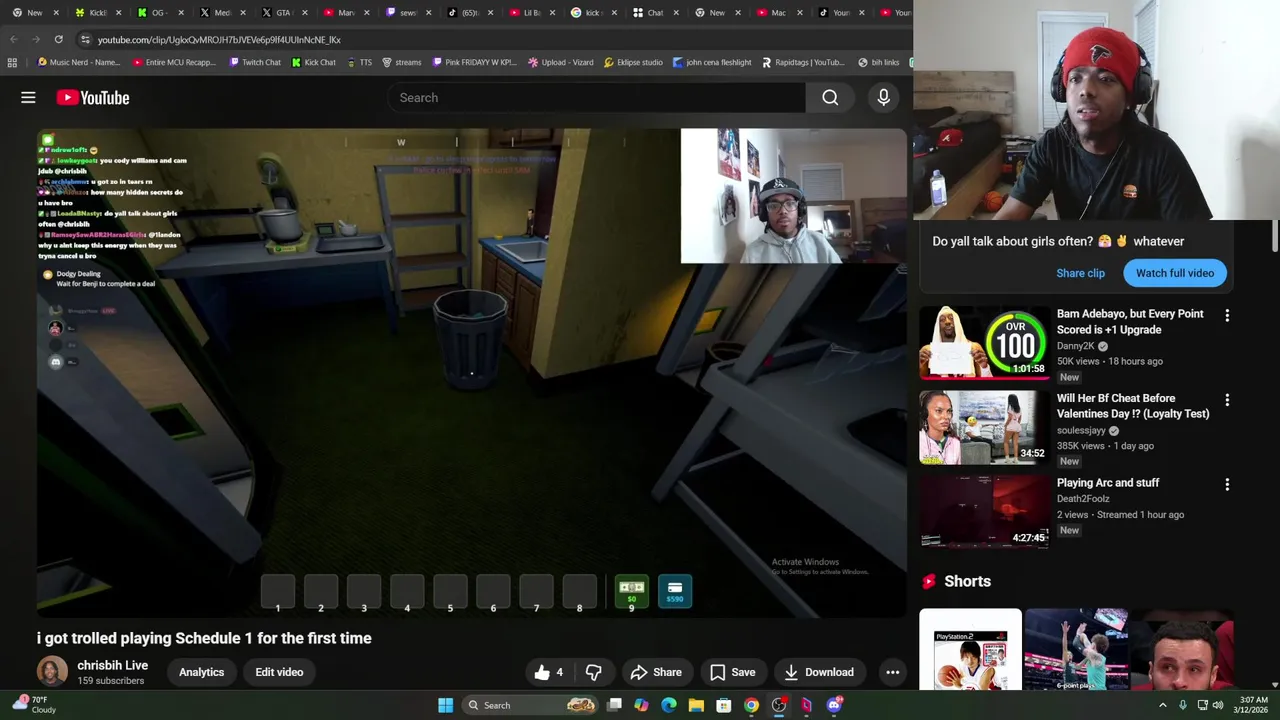Open options for Bam Adebayo video
Viewport: 1280px width, 720px height.
pos(1227,315)
